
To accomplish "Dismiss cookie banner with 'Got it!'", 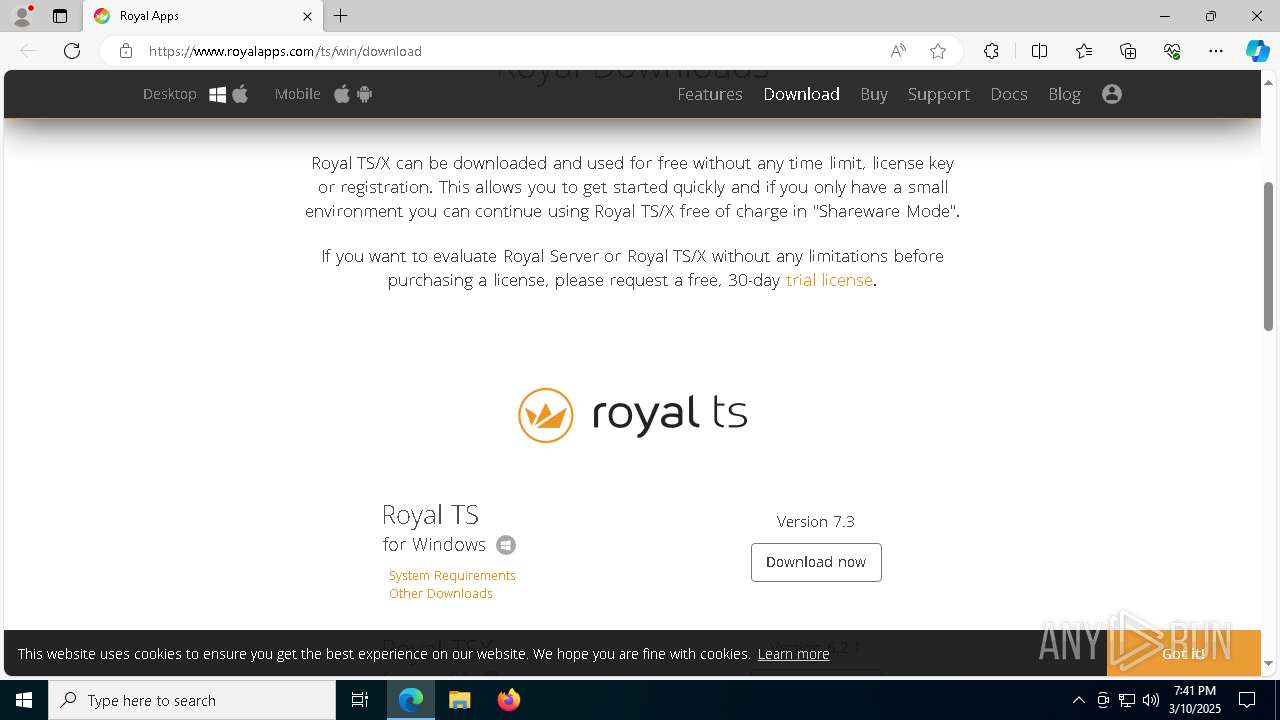I will pyautogui.click(x=1183, y=653).
